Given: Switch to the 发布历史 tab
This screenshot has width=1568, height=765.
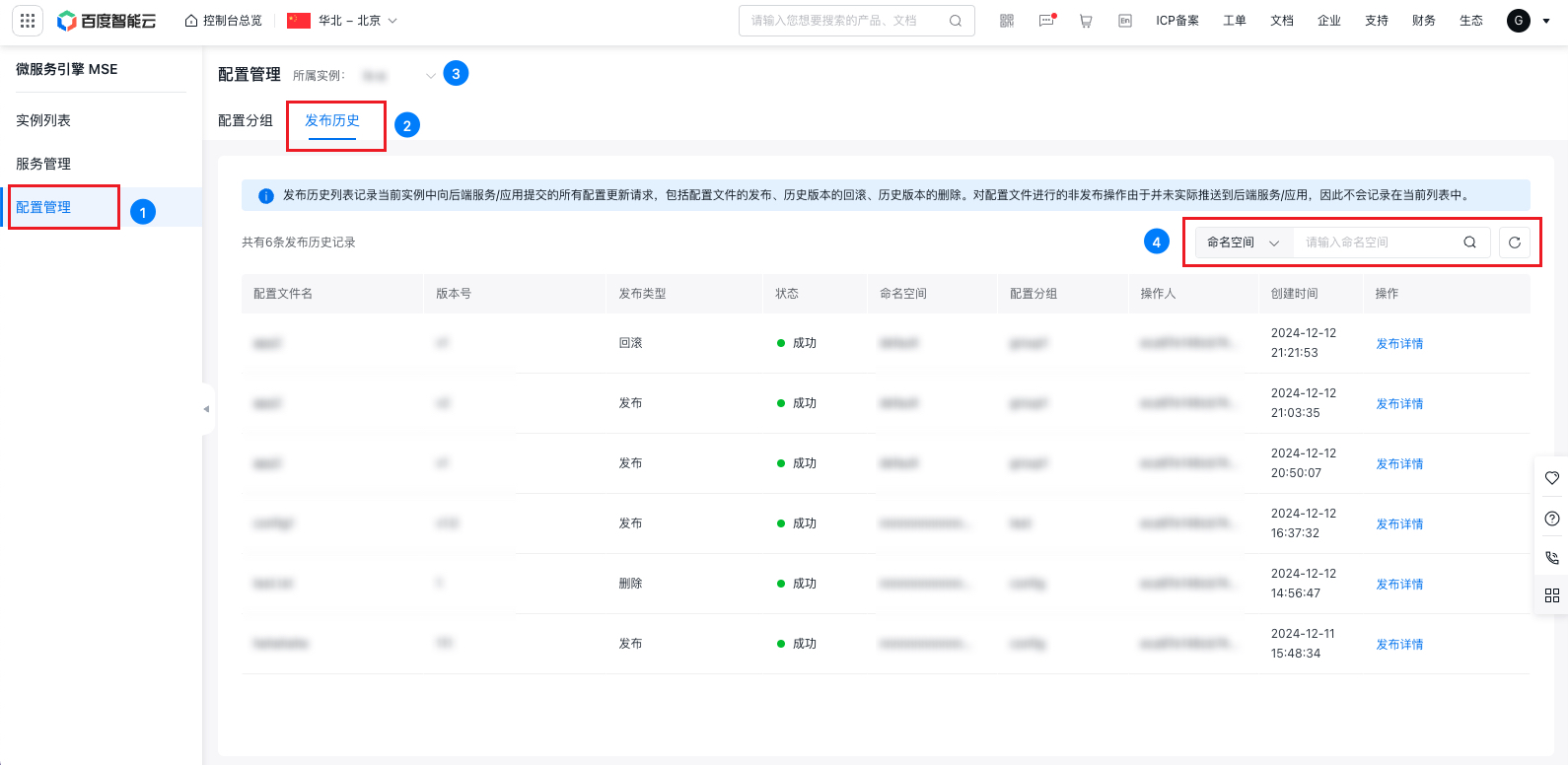Looking at the screenshot, I should [x=332, y=120].
